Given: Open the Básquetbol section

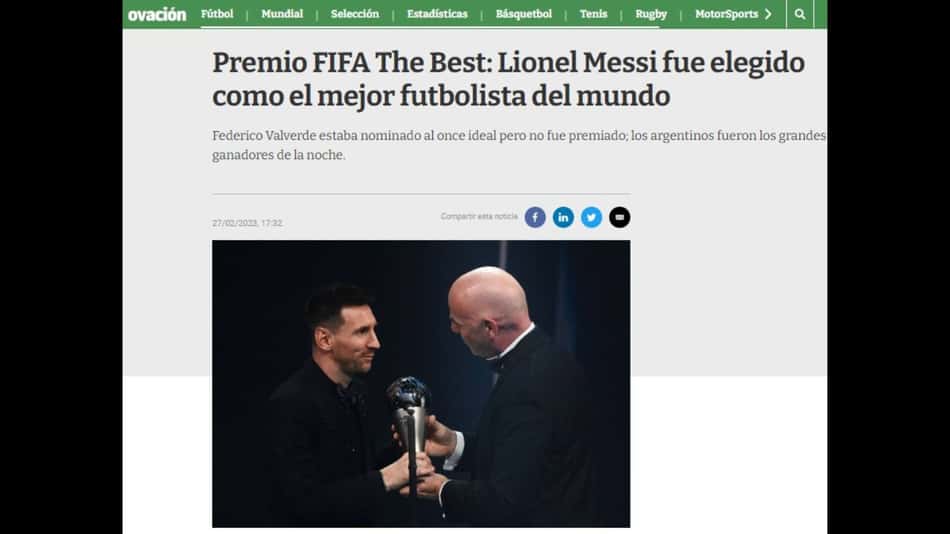Looking at the screenshot, I should pyautogui.click(x=523, y=14).
